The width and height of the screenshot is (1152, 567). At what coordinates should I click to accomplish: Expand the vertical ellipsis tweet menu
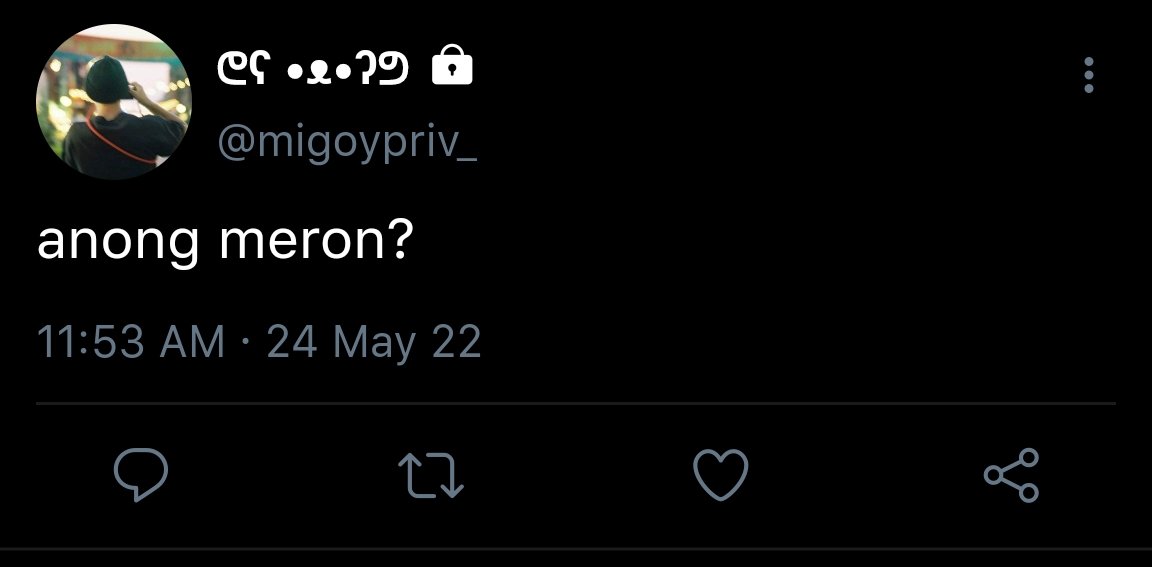click(1089, 75)
